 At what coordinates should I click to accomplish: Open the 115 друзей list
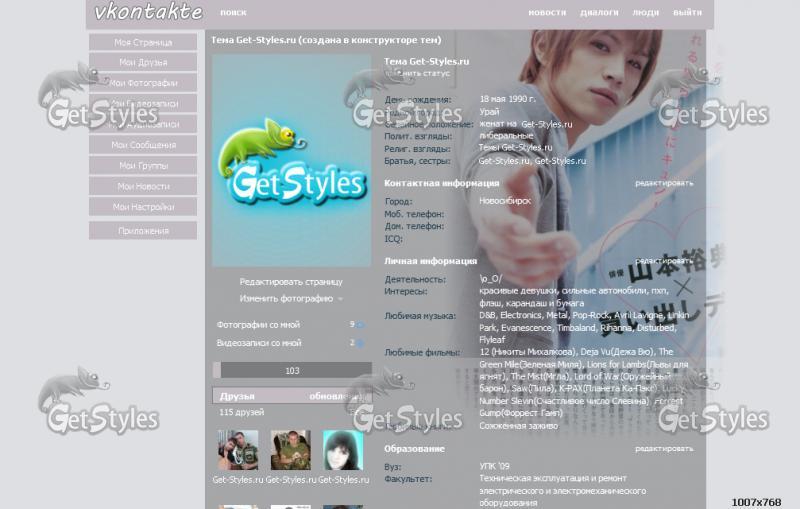click(241, 412)
